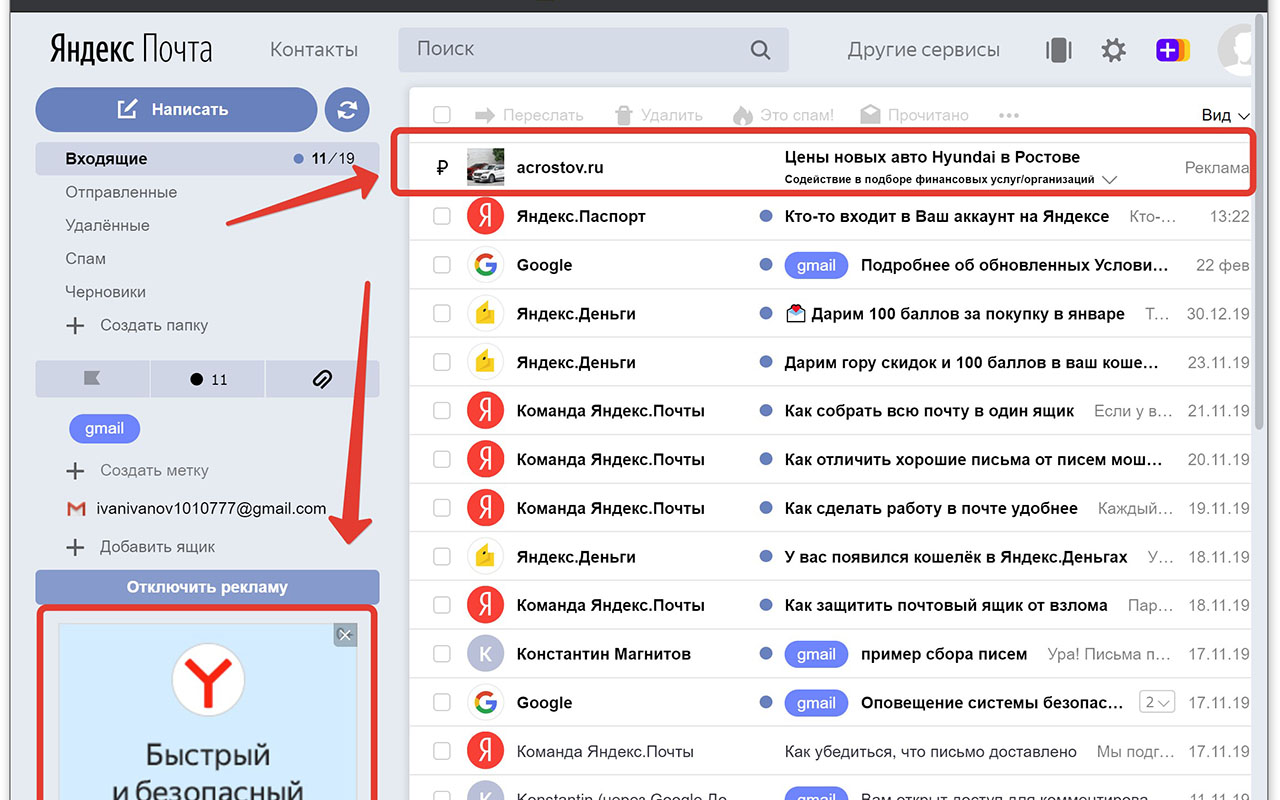
Task: Select checkbox for Яндекс.Деньги 30.12.19 email
Action: (x=442, y=314)
